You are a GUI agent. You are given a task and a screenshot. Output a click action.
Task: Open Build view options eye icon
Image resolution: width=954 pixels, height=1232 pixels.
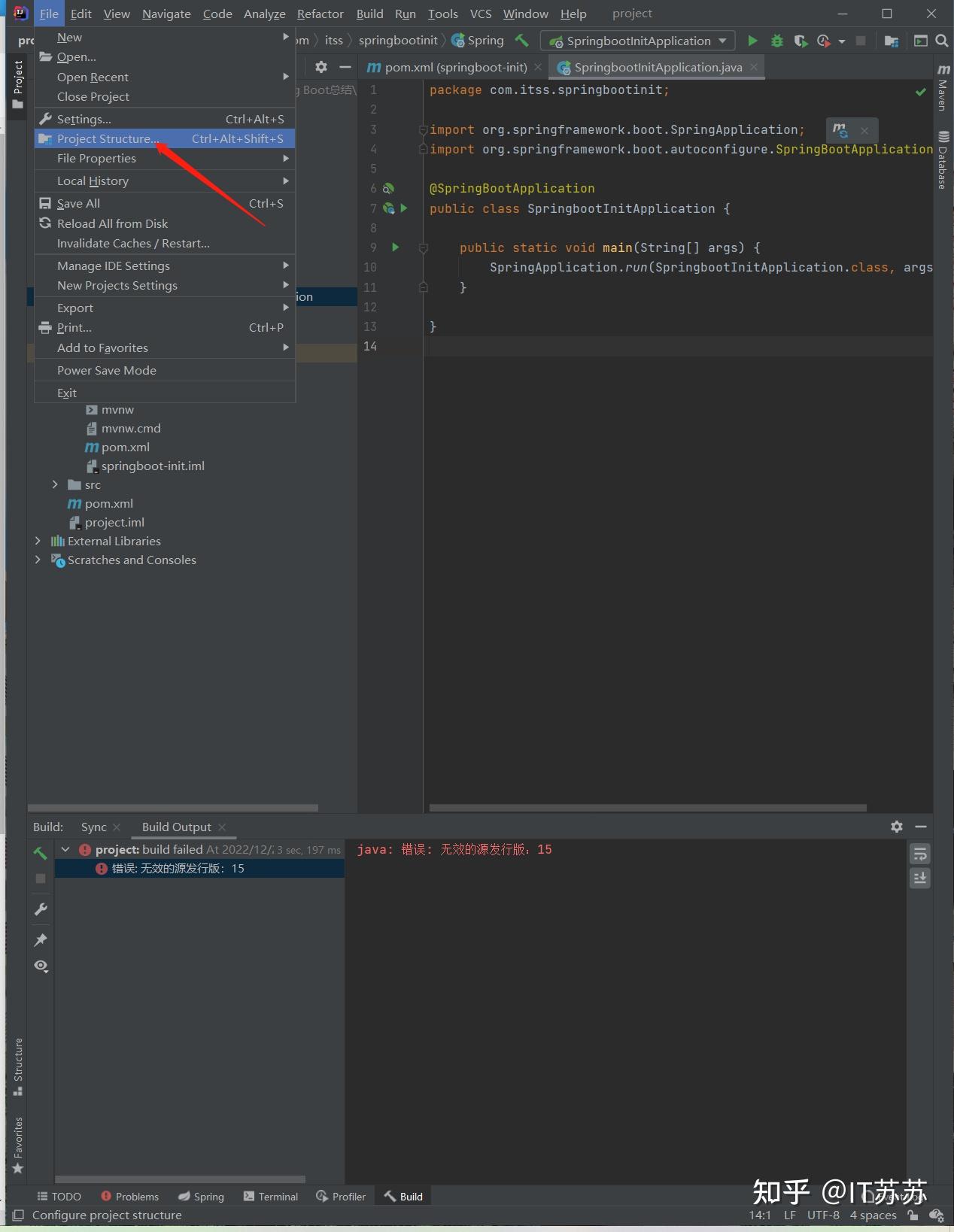point(41,966)
